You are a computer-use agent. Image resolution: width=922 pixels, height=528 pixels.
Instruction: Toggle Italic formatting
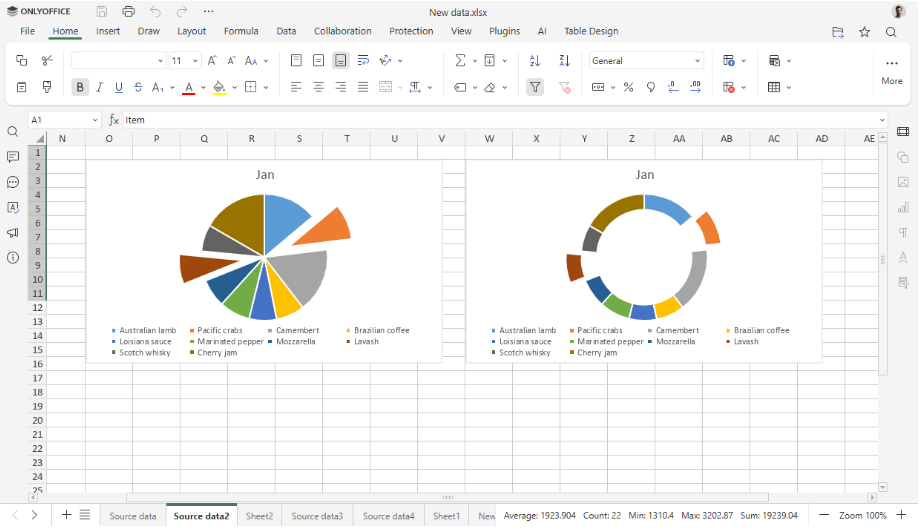(x=99, y=88)
